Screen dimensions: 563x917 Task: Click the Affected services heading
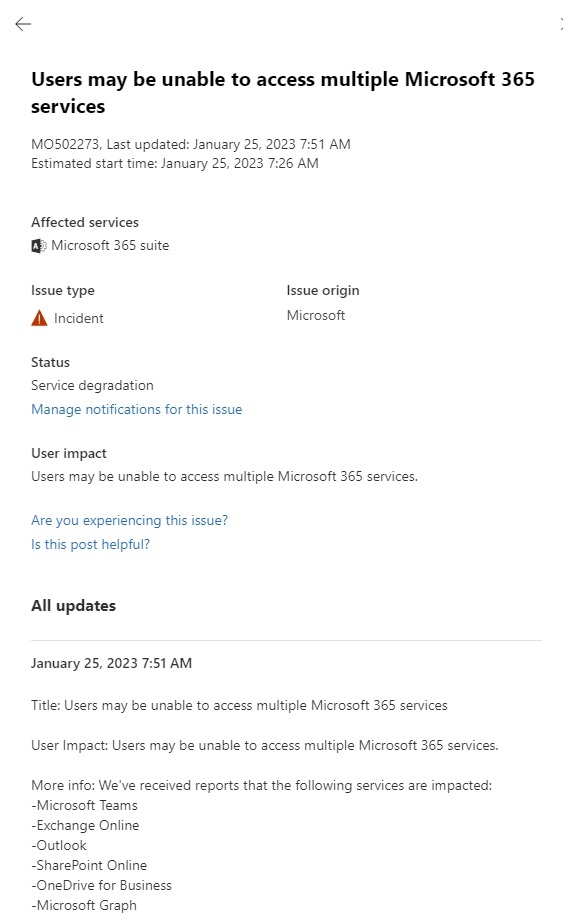point(85,222)
